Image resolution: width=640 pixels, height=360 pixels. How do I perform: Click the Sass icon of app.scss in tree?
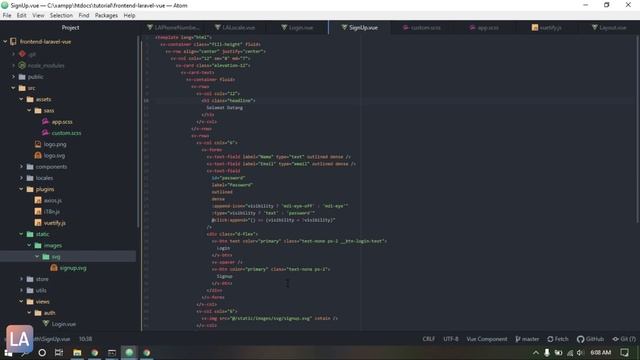[45, 122]
